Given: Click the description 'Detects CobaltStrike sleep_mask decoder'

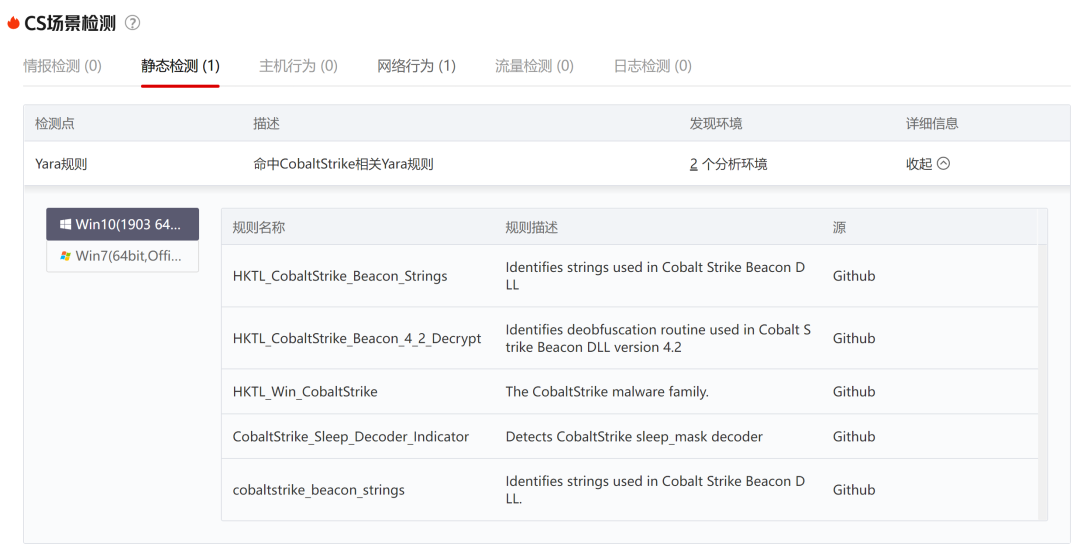Looking at the screenshot, I should (634, 437).
